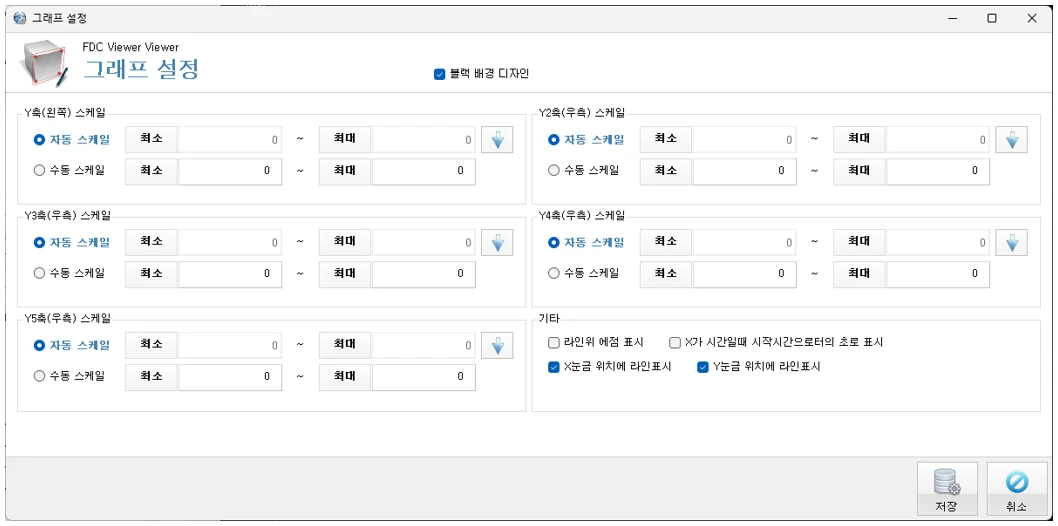
Task: Click 최소 button in Y축(왼쪽) 자동 스케일 row
Action: point(151,140)
